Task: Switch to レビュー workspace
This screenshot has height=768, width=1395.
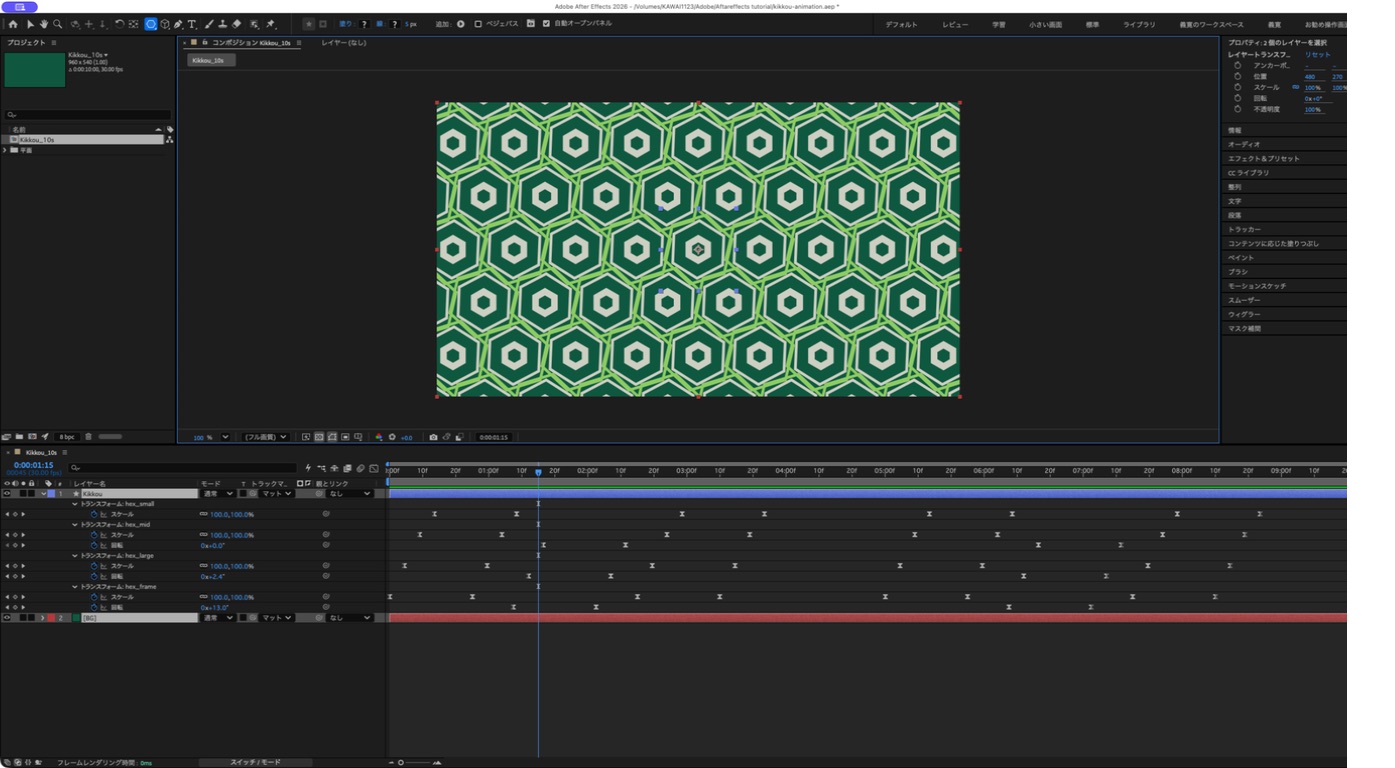Action: [955, 24]
